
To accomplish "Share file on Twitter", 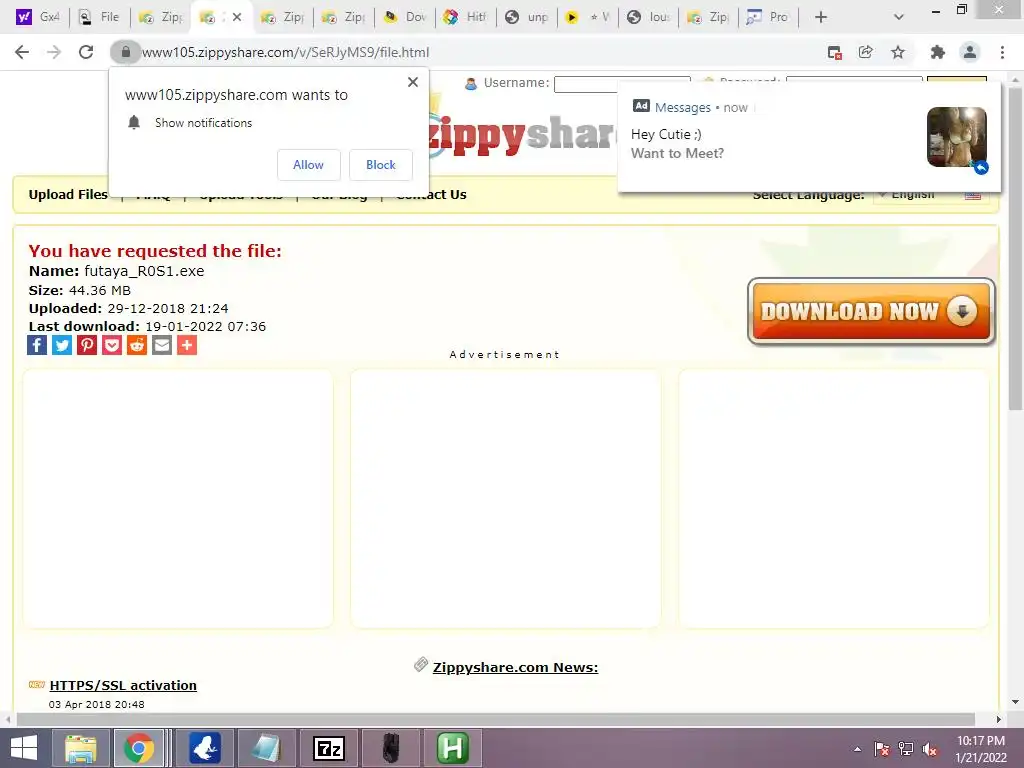I will (x=62, y=345).
